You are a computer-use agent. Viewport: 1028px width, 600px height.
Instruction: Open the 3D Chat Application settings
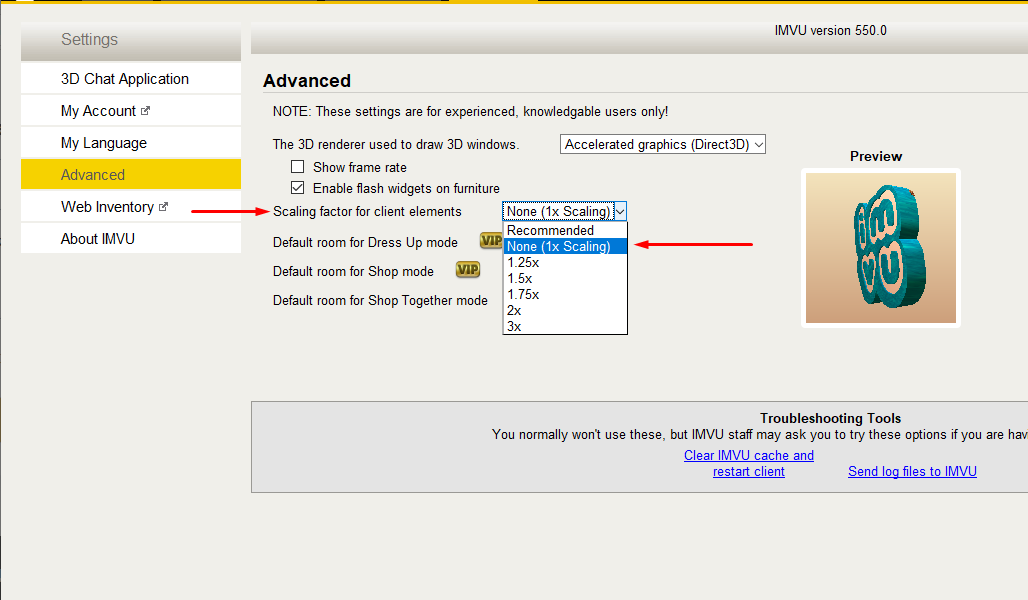pyautogui.click(x=130, y=79)
